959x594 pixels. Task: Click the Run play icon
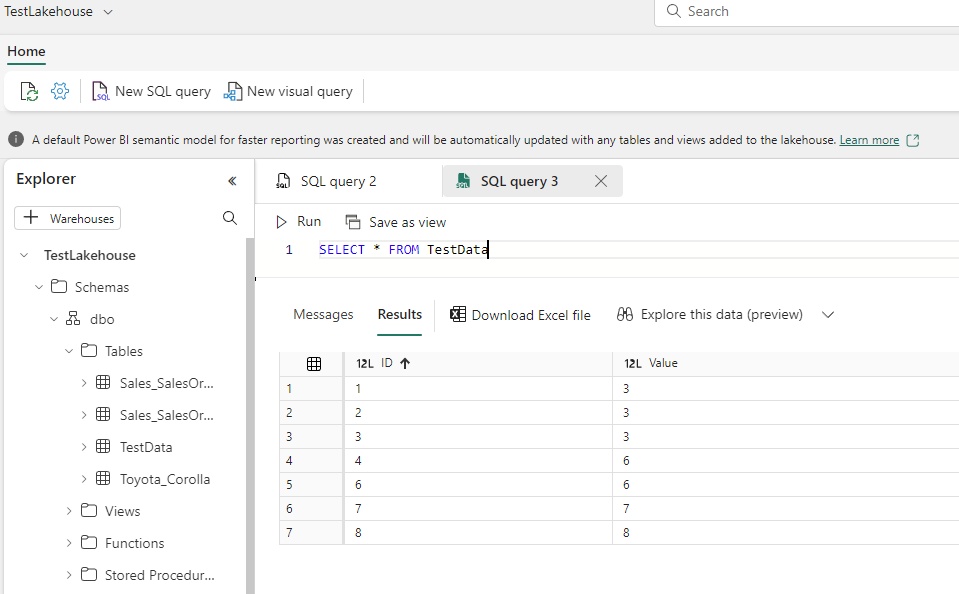(x=281, y=222)
